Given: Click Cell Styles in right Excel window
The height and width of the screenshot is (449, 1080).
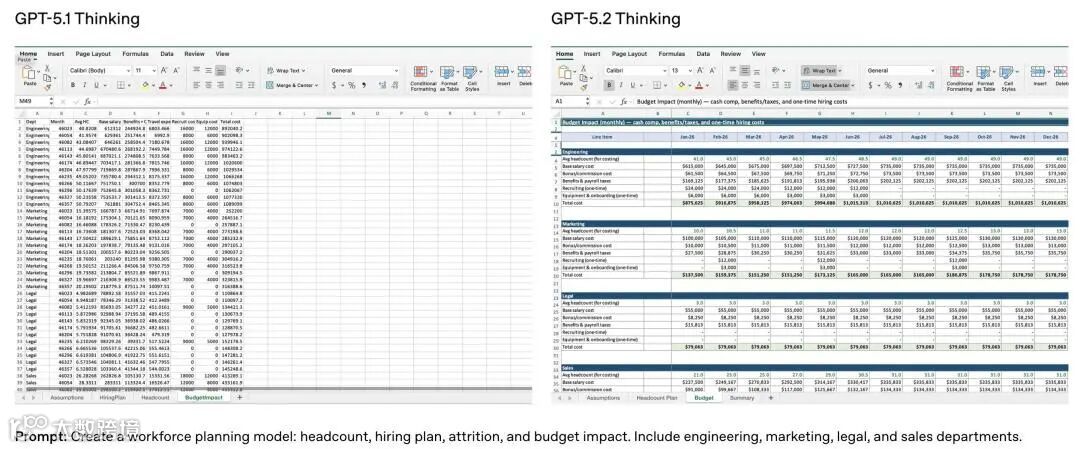Looking at the screenshot, I should tap(1008, 79).
